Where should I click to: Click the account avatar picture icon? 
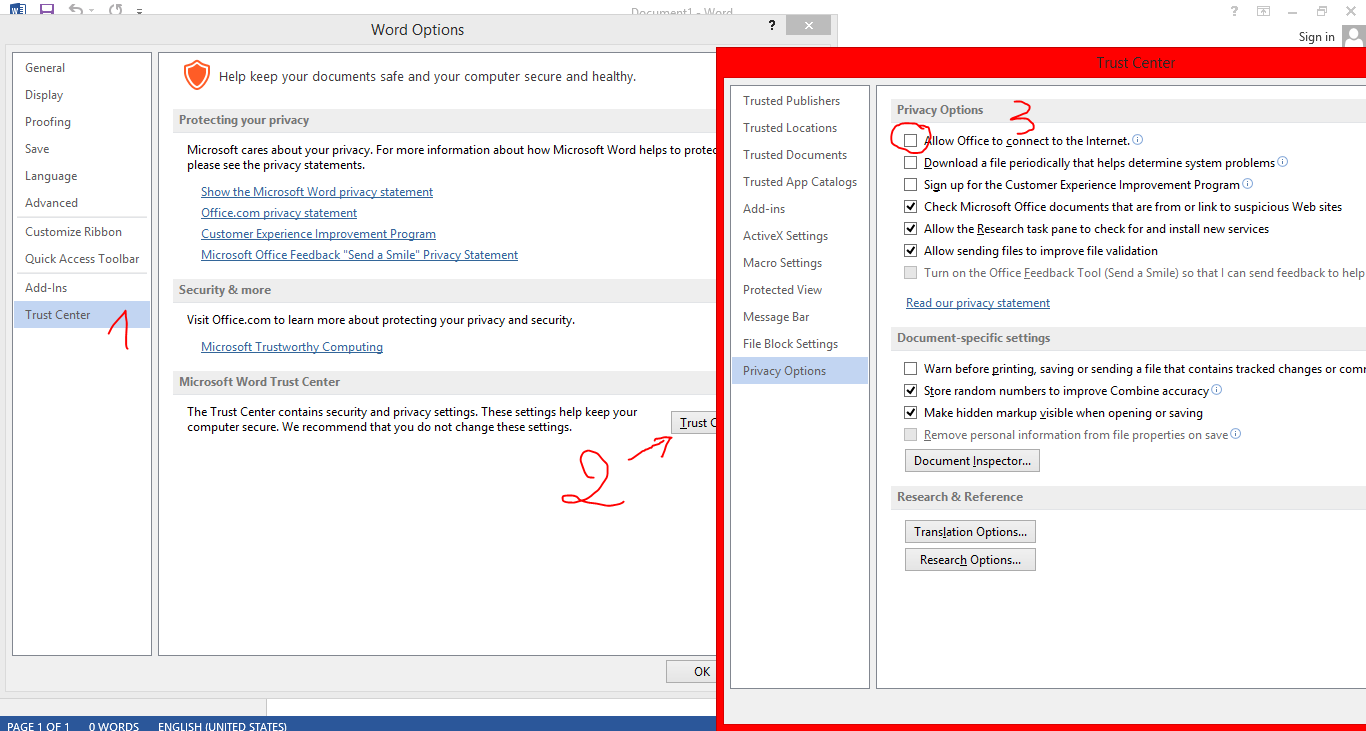coord(1353,37)
